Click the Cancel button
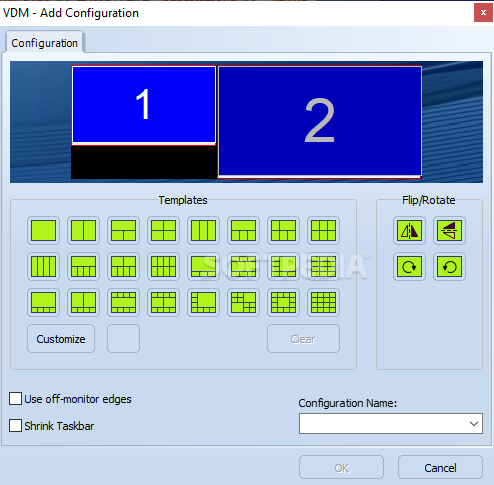This screenshot has height=485, width=494. (x=440, y=468)
